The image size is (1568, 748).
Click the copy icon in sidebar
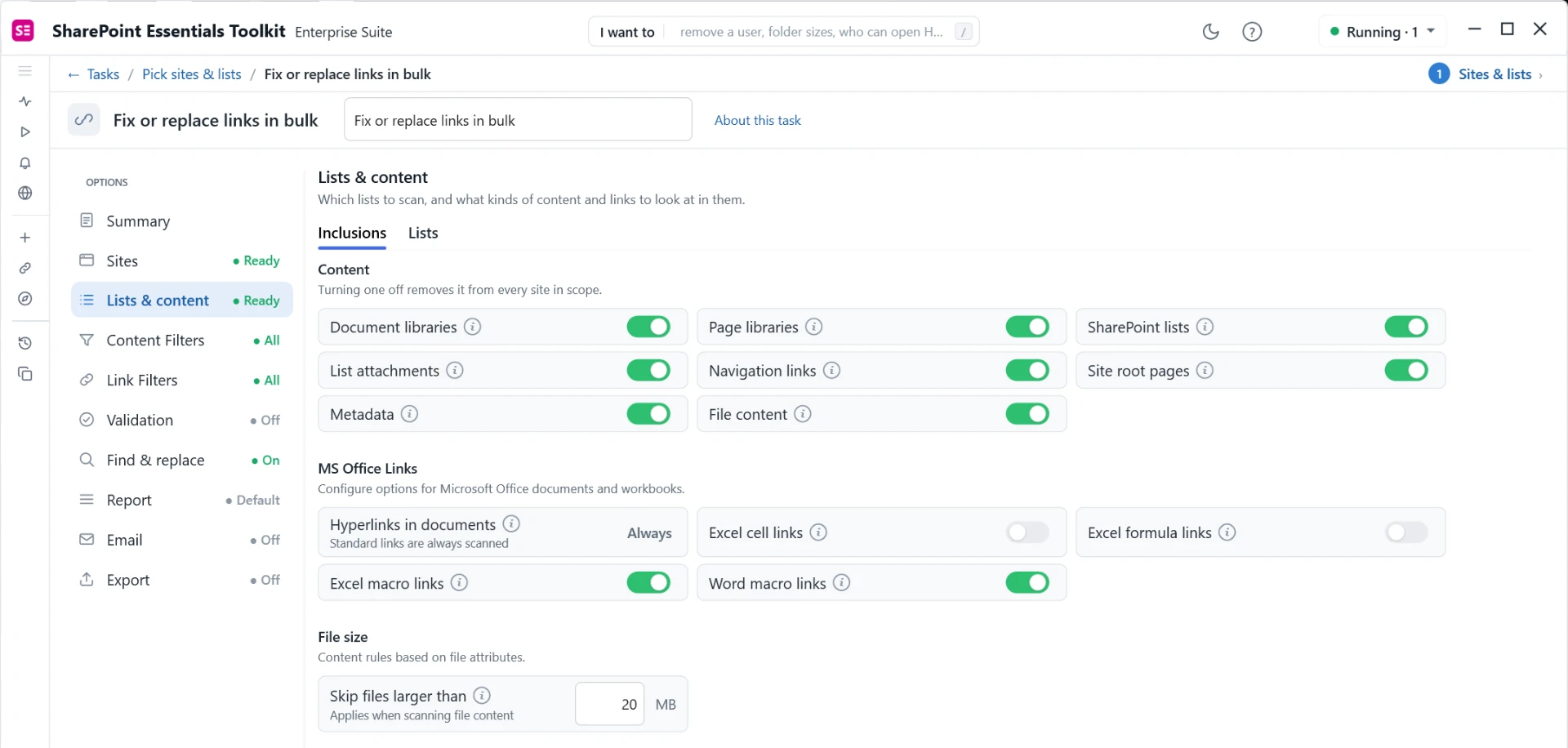25,374
